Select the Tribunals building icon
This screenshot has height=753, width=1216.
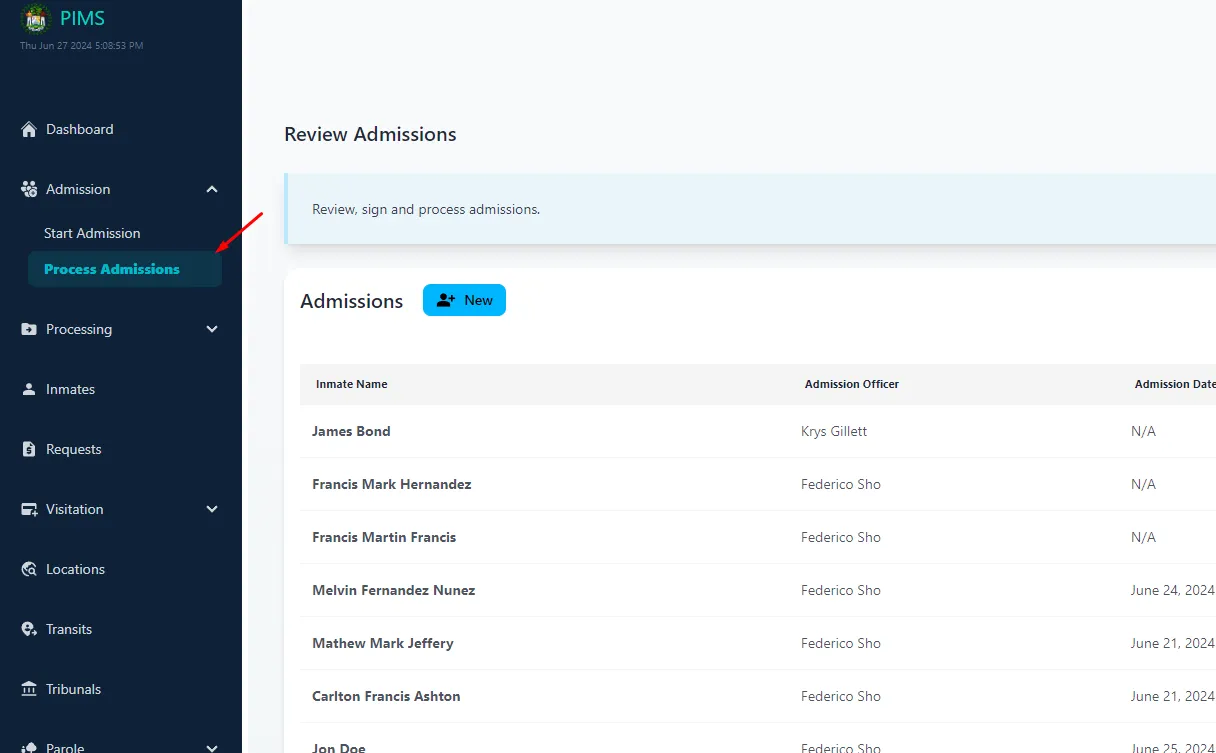[x=26, y=689]
